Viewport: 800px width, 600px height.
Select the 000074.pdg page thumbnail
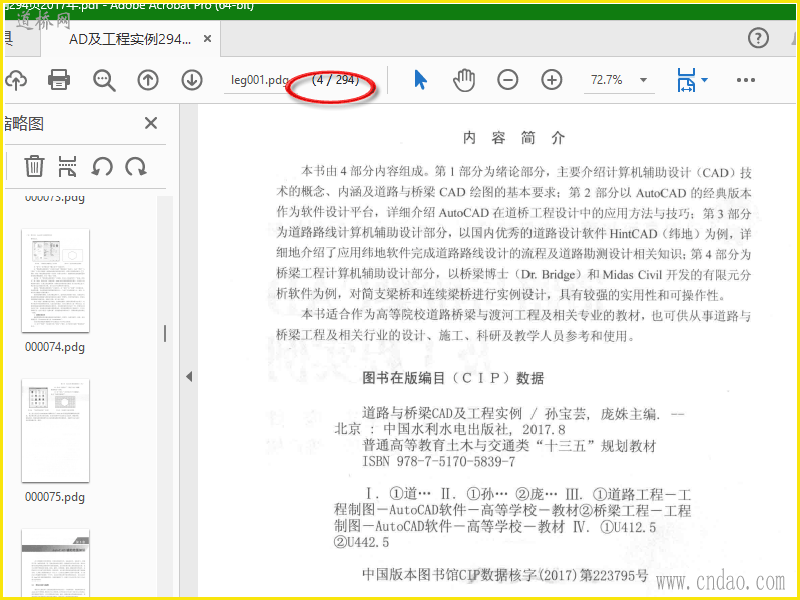pyautogui.click(x=55, y=281)
